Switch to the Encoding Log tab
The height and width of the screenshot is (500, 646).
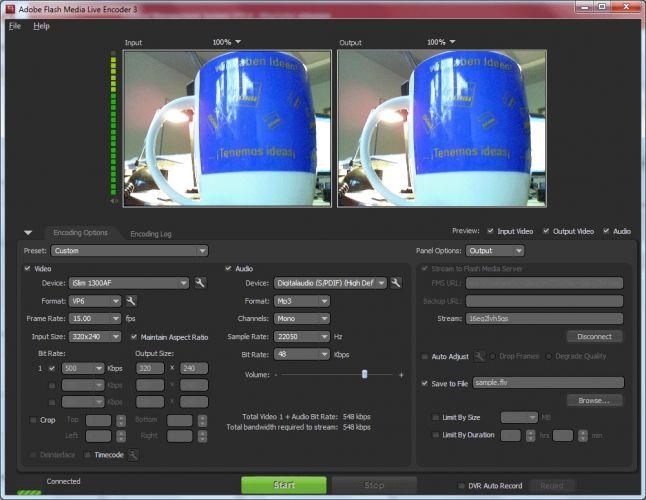[151, 234]
